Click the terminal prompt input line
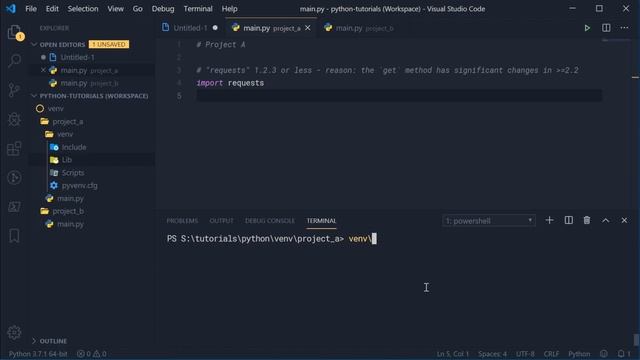This screenshot has height=360, width=640. pos(271,239)
